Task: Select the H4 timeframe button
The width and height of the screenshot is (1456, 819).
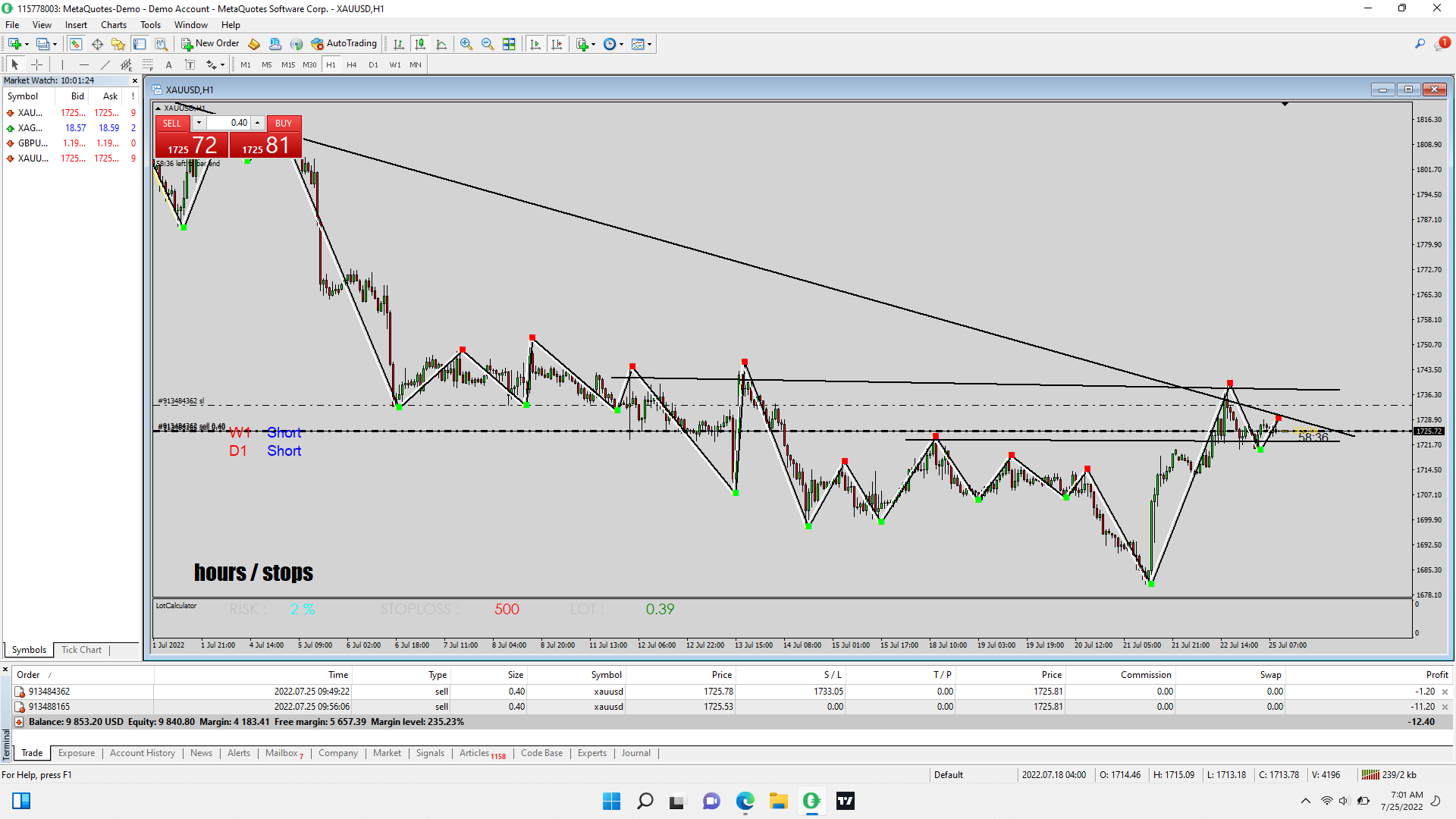Action: pyautogui.click(x=352, y=65)
